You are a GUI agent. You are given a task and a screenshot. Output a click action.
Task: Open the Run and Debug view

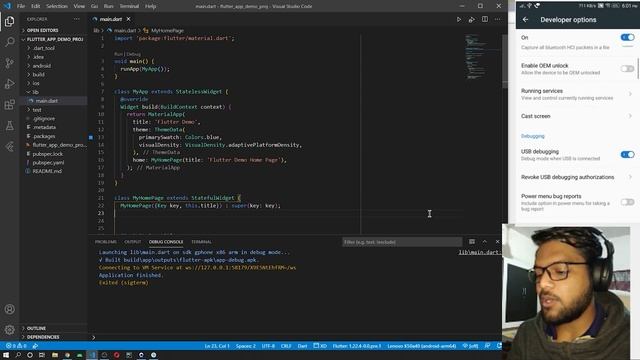click(x=9, y=84)
